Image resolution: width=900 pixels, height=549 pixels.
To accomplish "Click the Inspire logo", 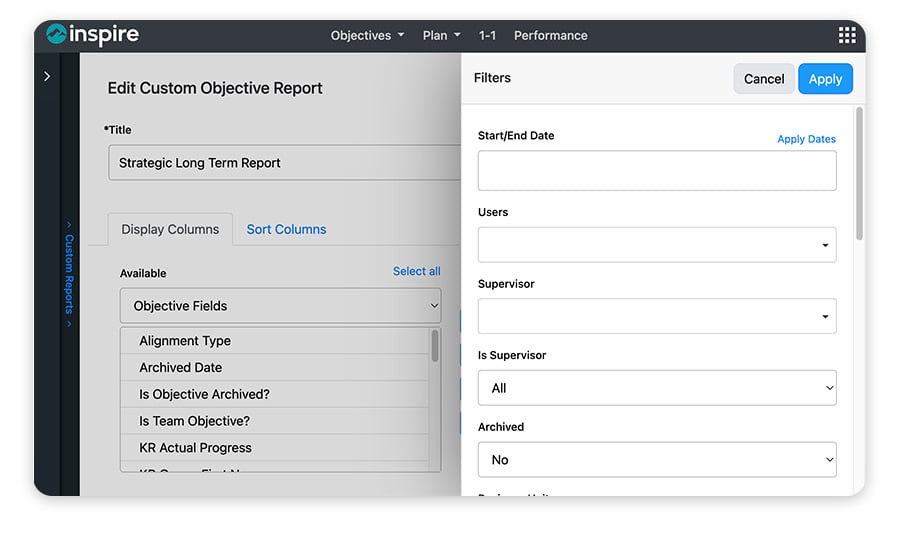I will point(92,34).
